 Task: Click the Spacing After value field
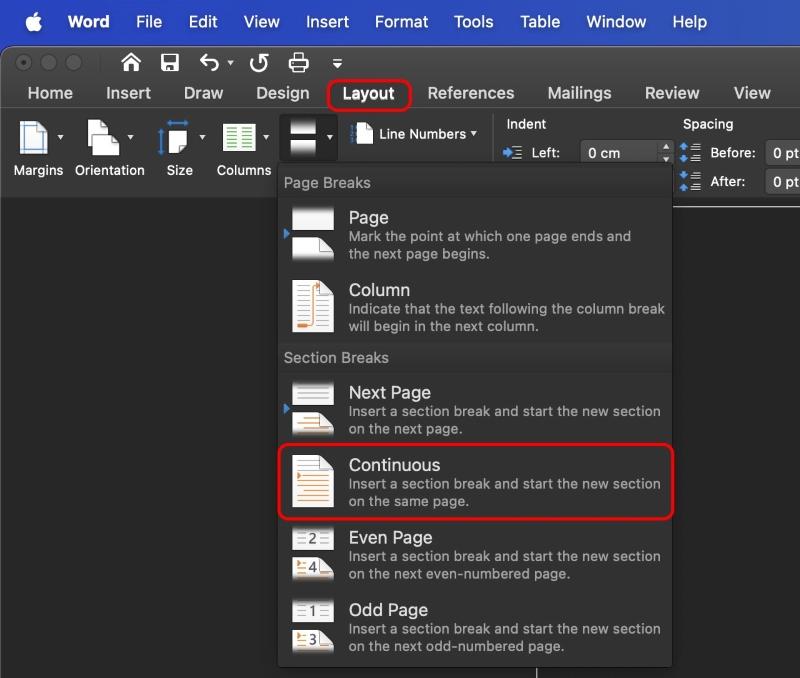(783, 181)
